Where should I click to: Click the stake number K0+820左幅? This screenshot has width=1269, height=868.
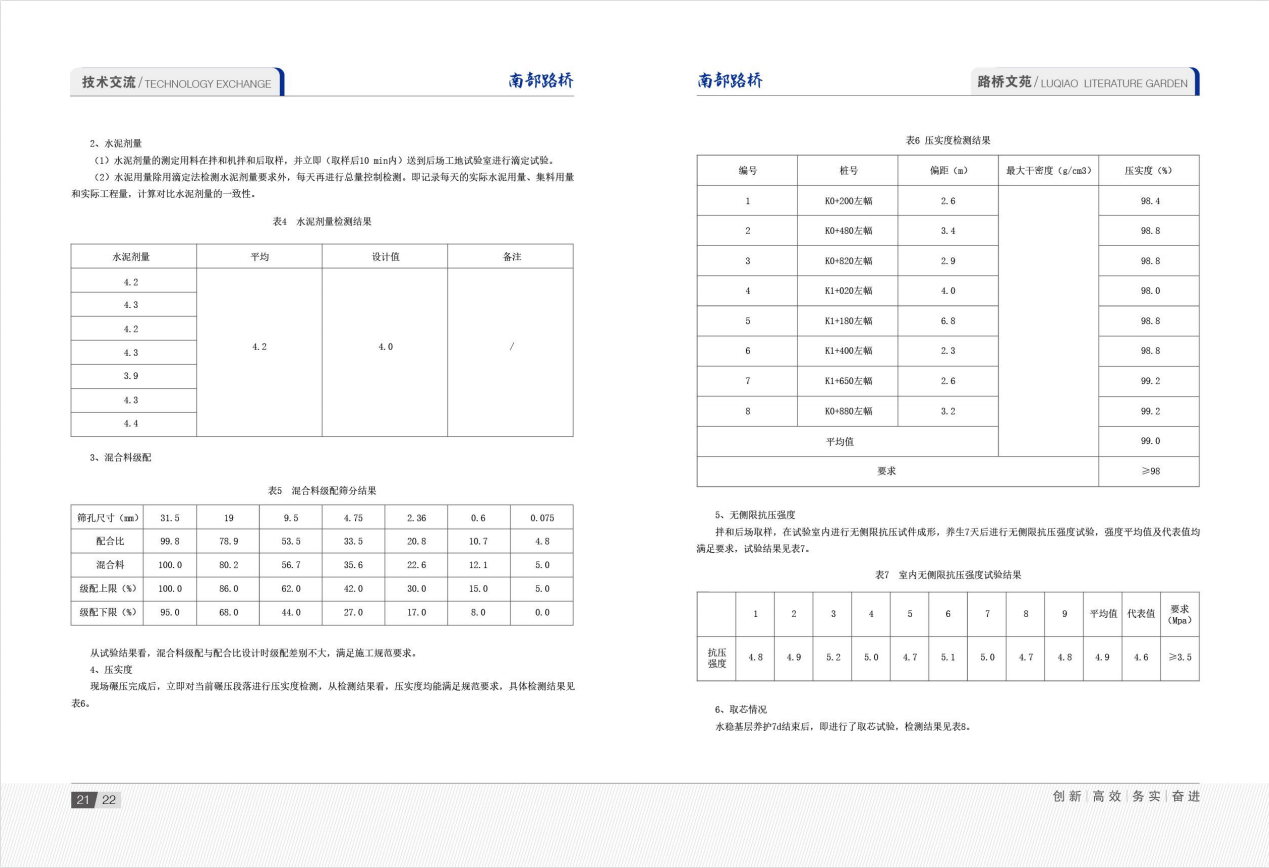(848, 261)
